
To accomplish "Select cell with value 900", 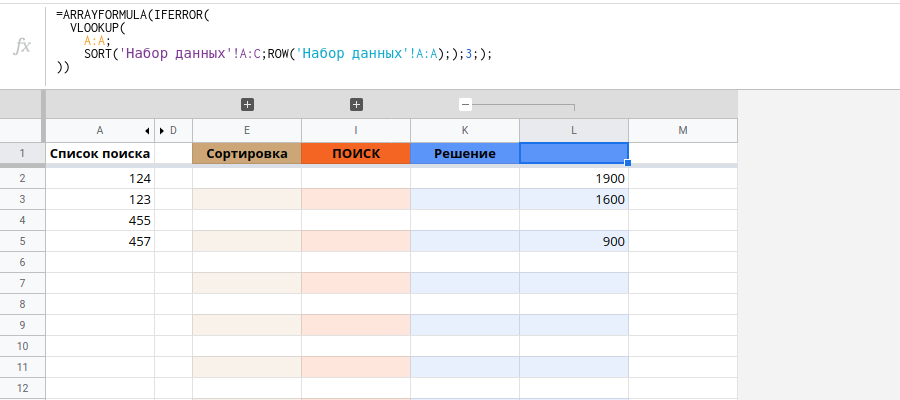I will coord(574,241).
